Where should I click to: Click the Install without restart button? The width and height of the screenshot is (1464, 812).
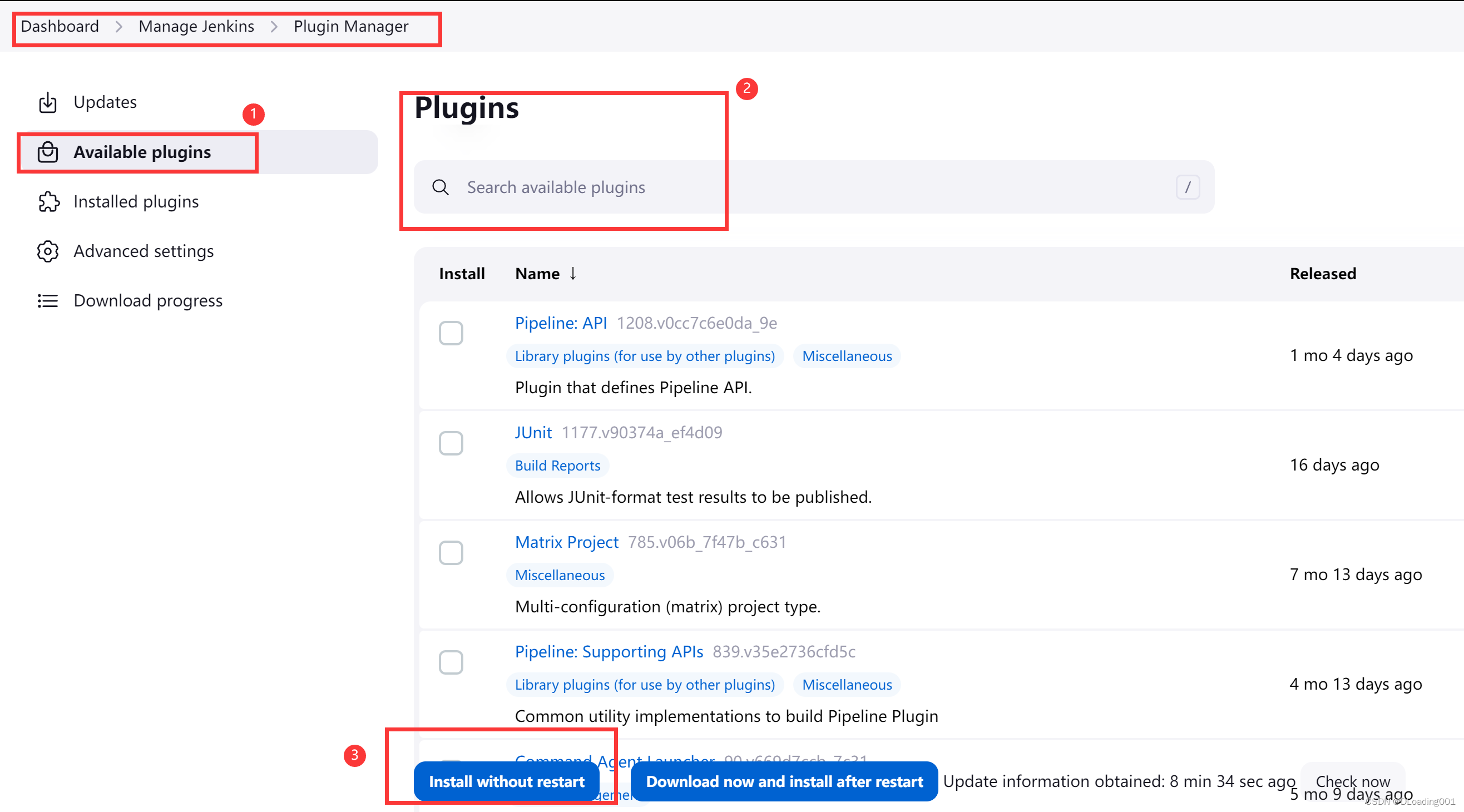pyautogui.click(x=506, y=781)
